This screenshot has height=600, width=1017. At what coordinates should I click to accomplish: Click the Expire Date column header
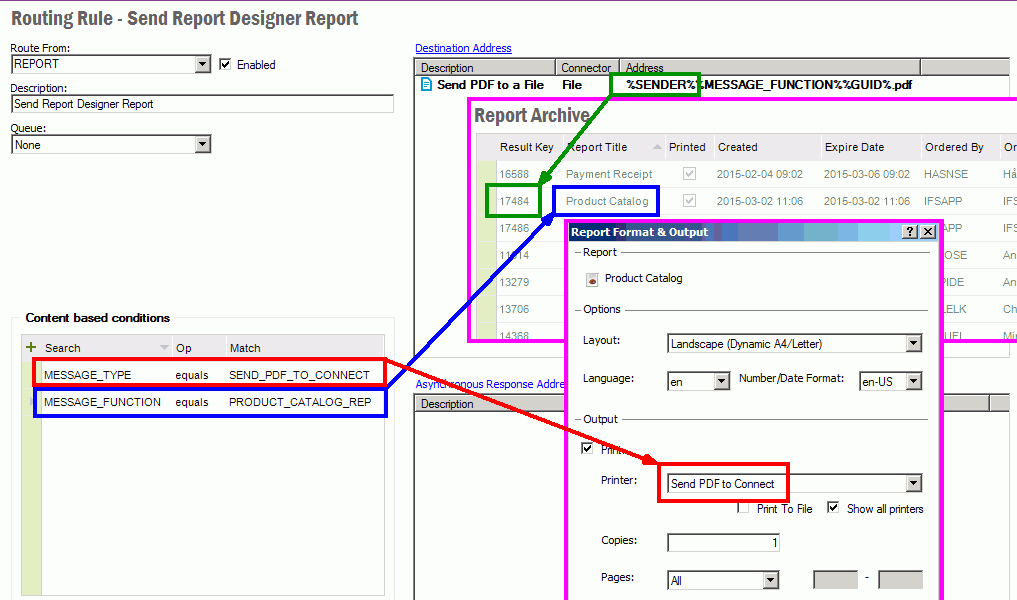(855, 147)
